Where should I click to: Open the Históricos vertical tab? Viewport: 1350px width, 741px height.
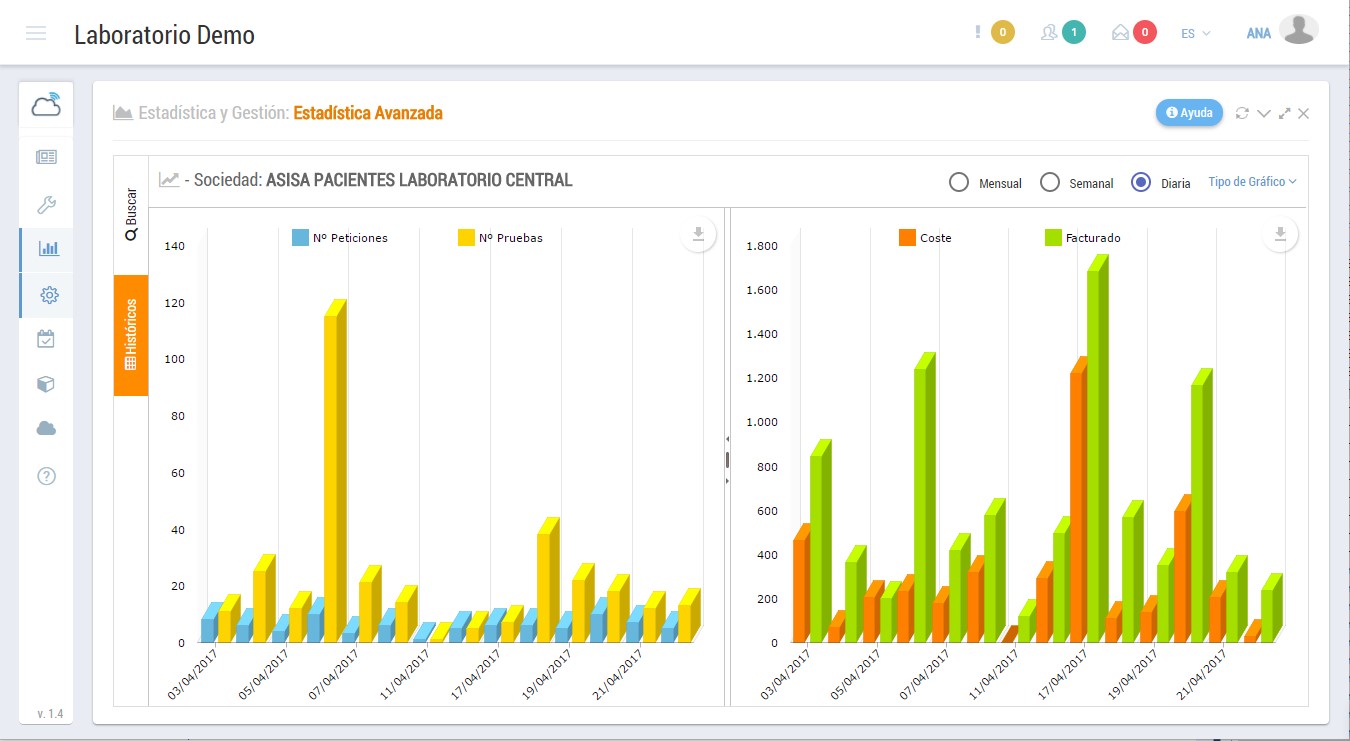[x=131, y=335]
